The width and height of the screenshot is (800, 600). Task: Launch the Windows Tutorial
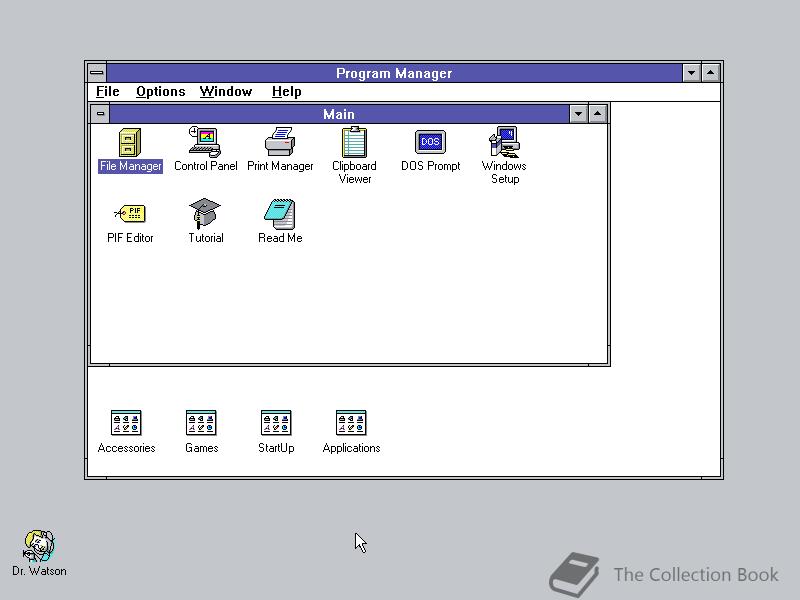pyautogui.click(x=205, y=213)
